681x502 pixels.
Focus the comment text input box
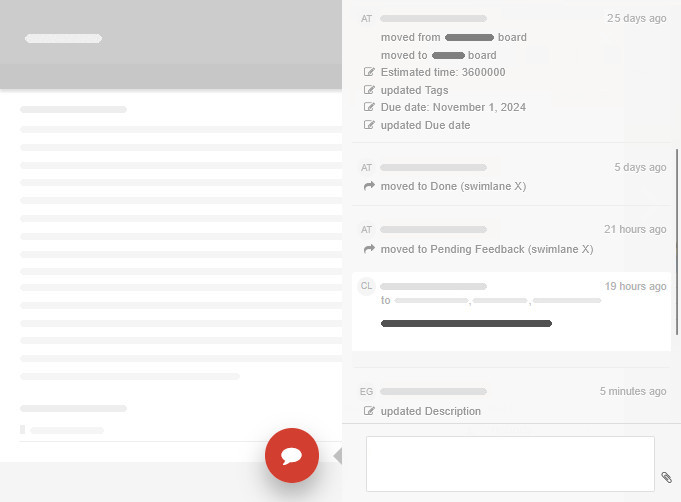[510, 463]
